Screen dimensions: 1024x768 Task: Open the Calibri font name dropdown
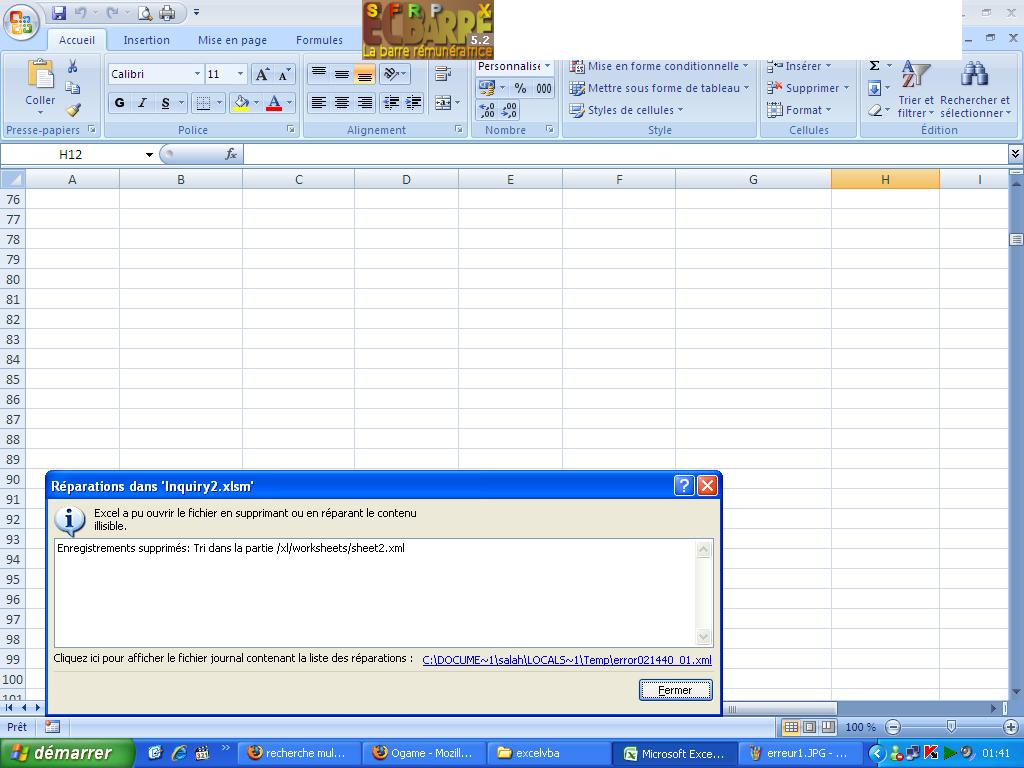tap(197, 74)
